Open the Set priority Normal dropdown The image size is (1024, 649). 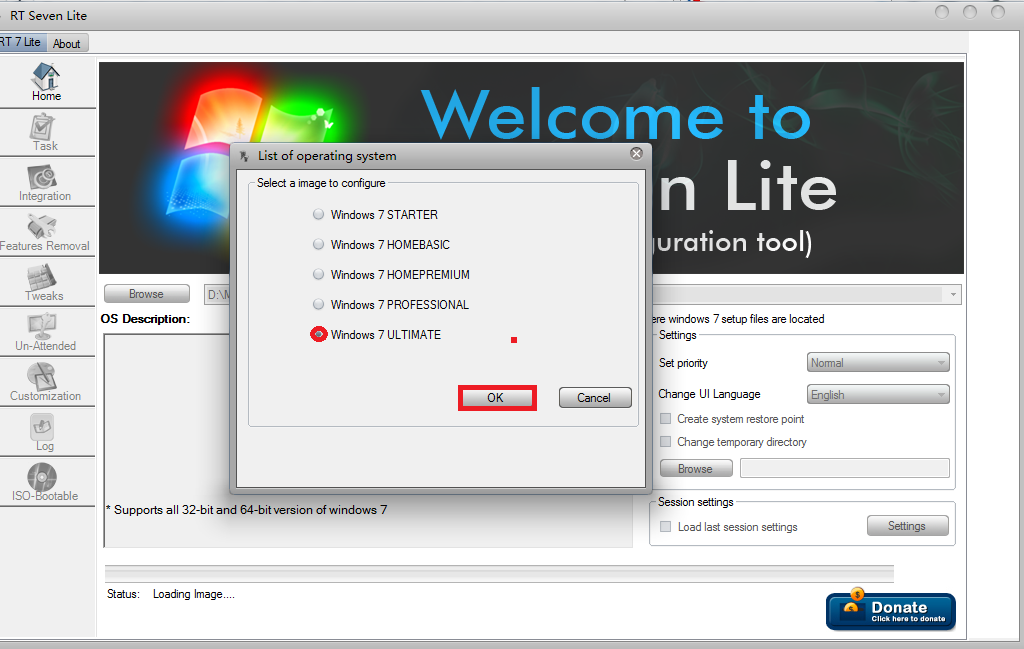coord(878,362)
